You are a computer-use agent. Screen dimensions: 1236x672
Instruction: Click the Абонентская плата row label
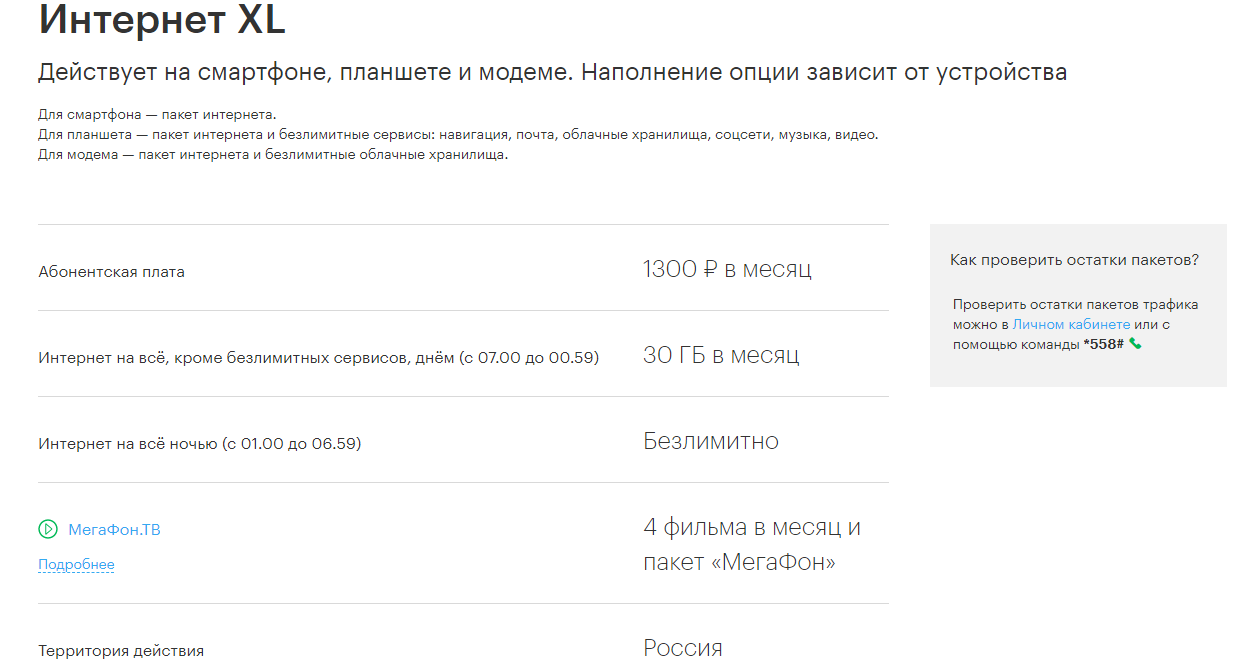tap(111, 272)
